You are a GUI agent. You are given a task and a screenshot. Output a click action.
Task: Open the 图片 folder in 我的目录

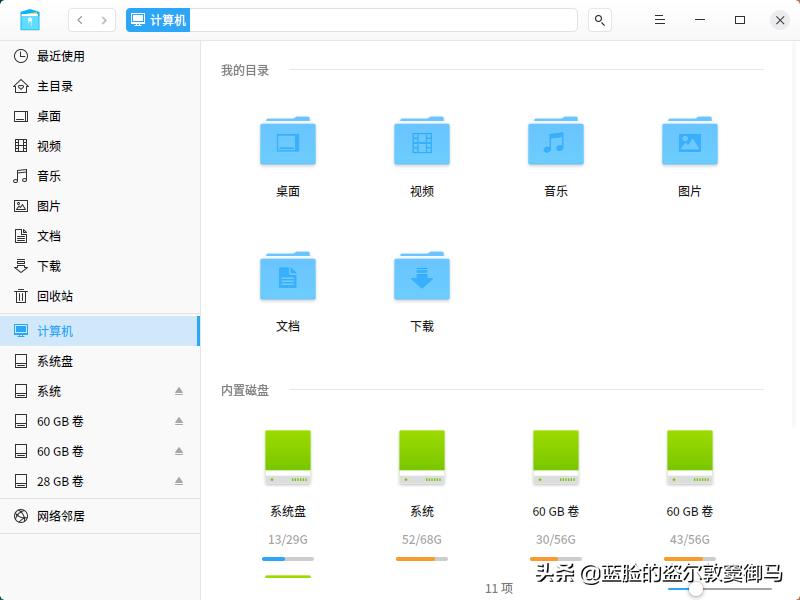coord(689,142)
